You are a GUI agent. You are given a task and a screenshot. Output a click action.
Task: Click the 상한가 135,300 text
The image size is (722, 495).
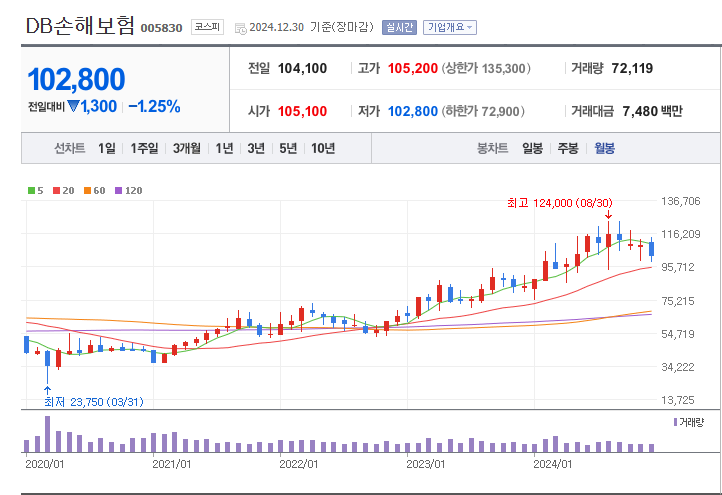click(x=486, y=69)
